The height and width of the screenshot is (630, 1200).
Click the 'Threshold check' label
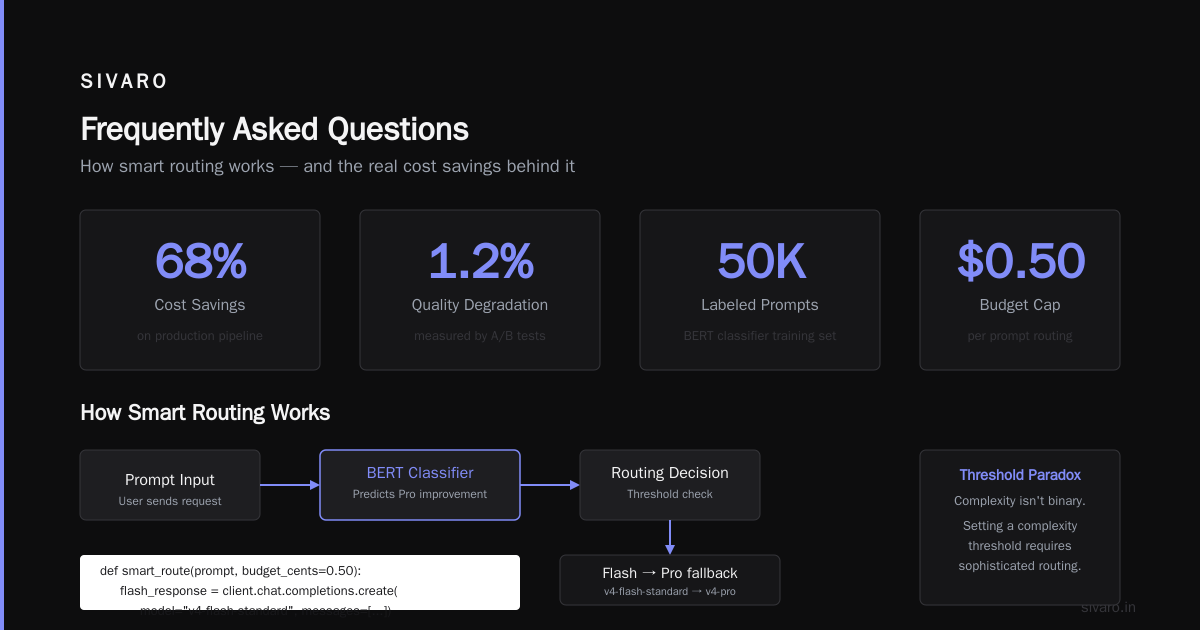(x=670, y=494)
